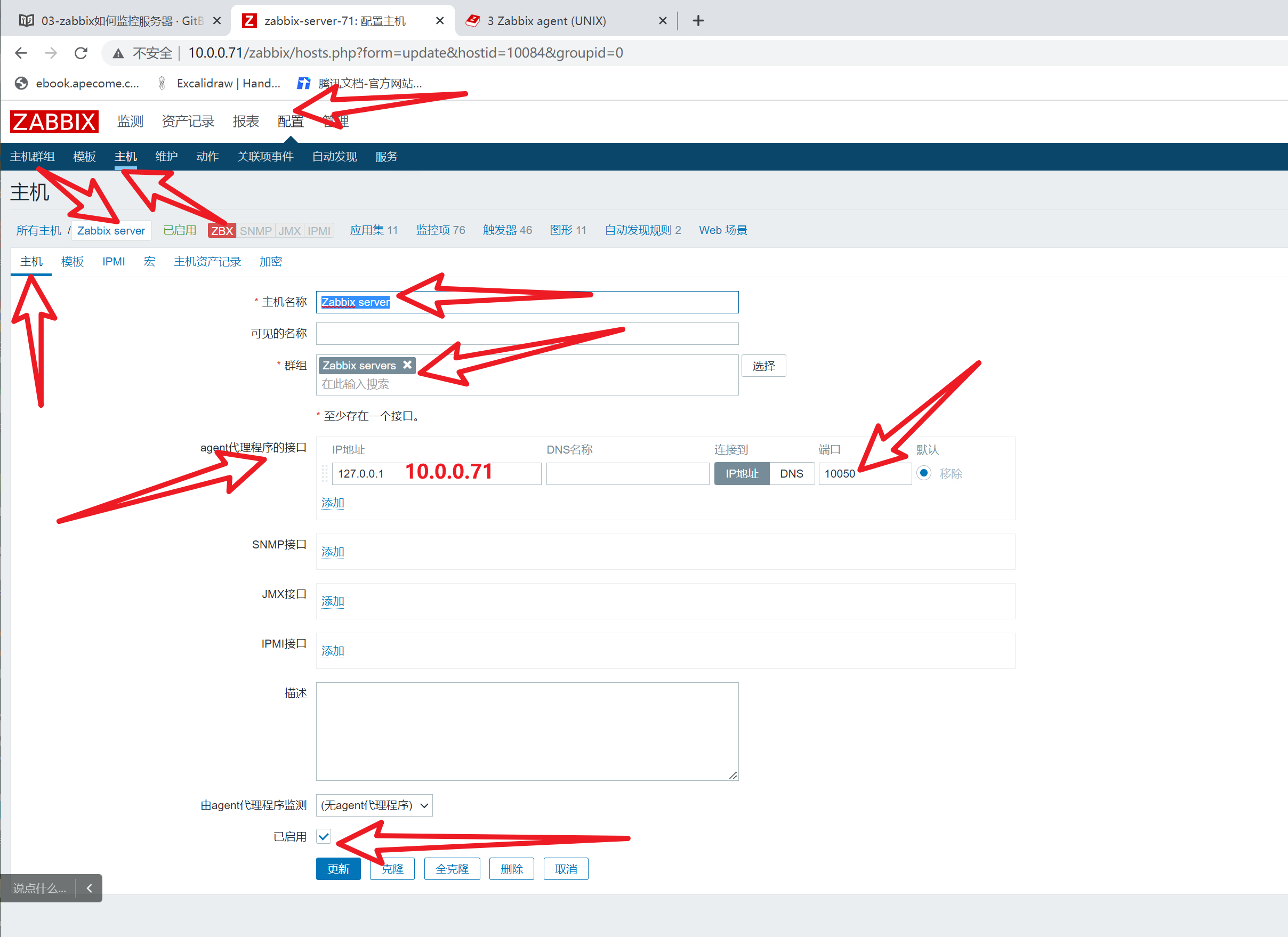The image size is (1288, 937).
Task: Select the 默认 interface radio button
Action: 923,473
